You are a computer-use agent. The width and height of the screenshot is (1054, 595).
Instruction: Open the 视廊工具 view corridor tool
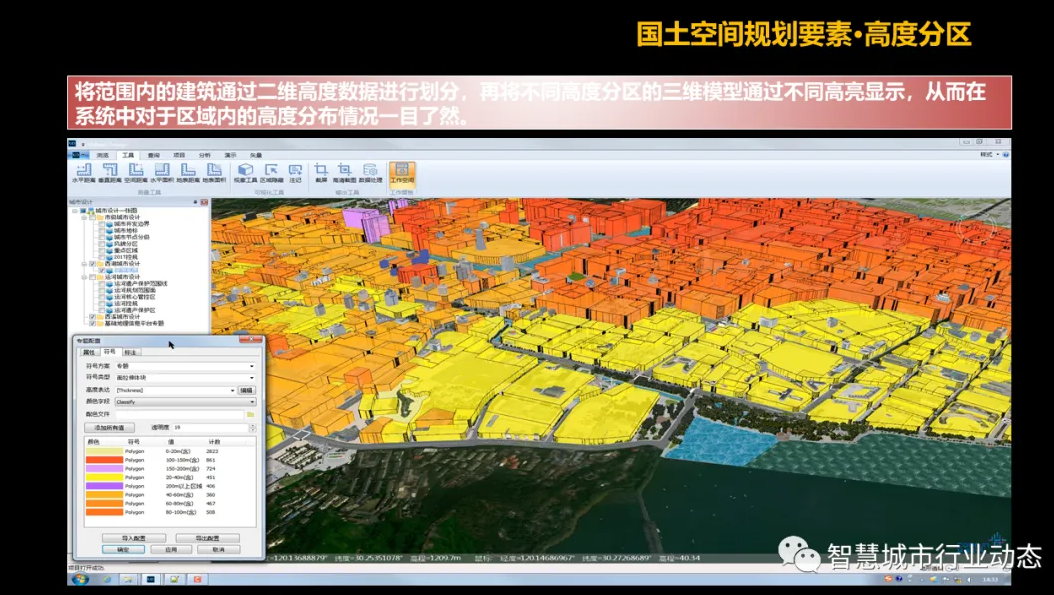point(245,173)
